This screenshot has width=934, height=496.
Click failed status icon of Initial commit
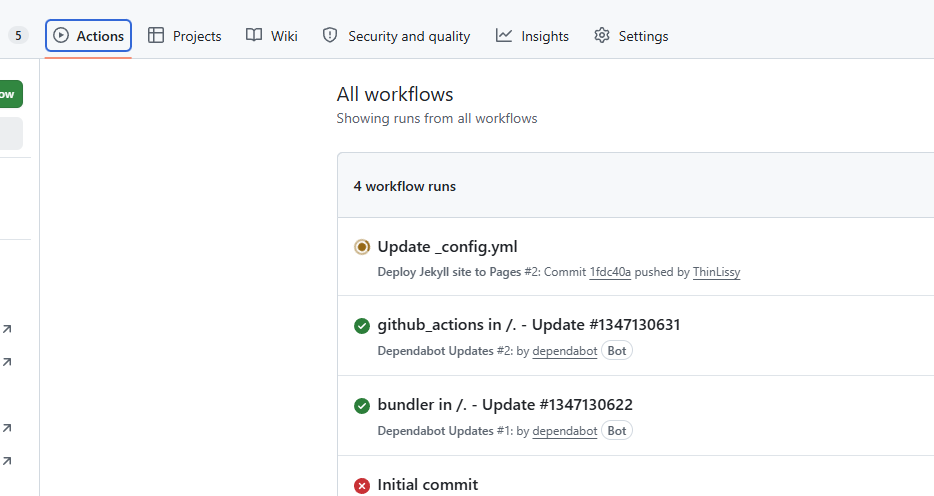click(x=362, y=486)
